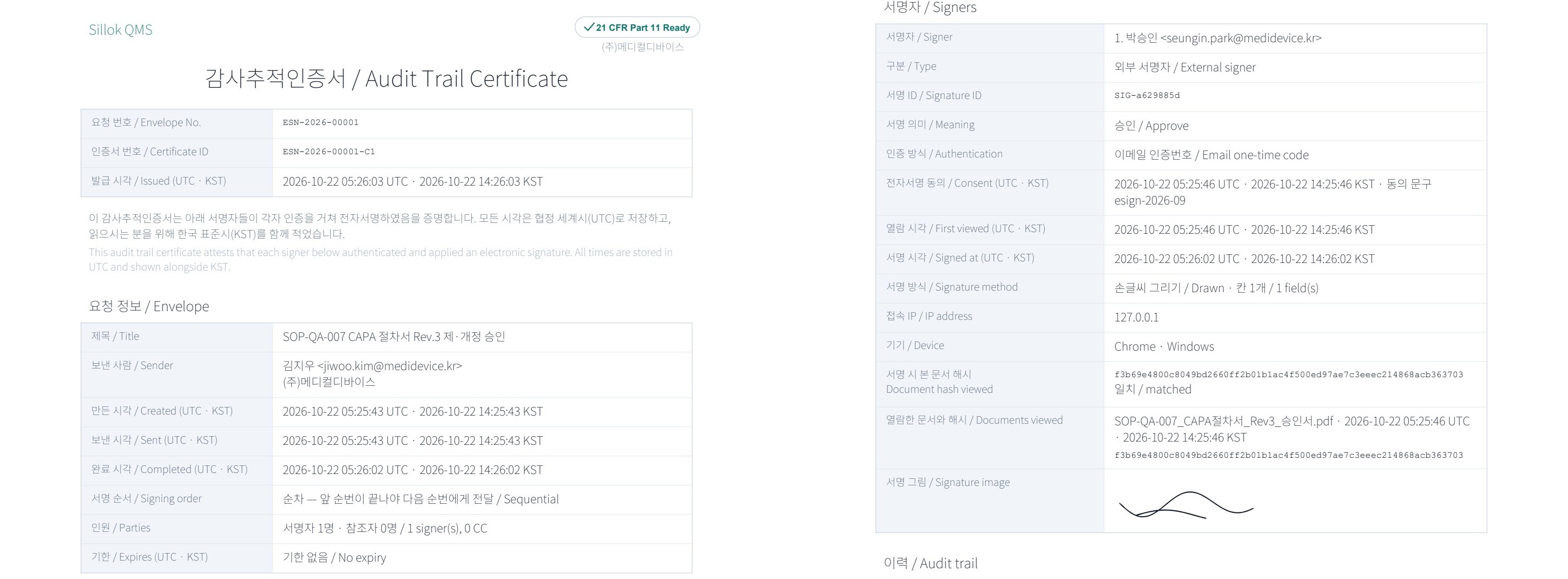
Task: Select signature ID SIG-a629885d
Action: [1147, 96]
